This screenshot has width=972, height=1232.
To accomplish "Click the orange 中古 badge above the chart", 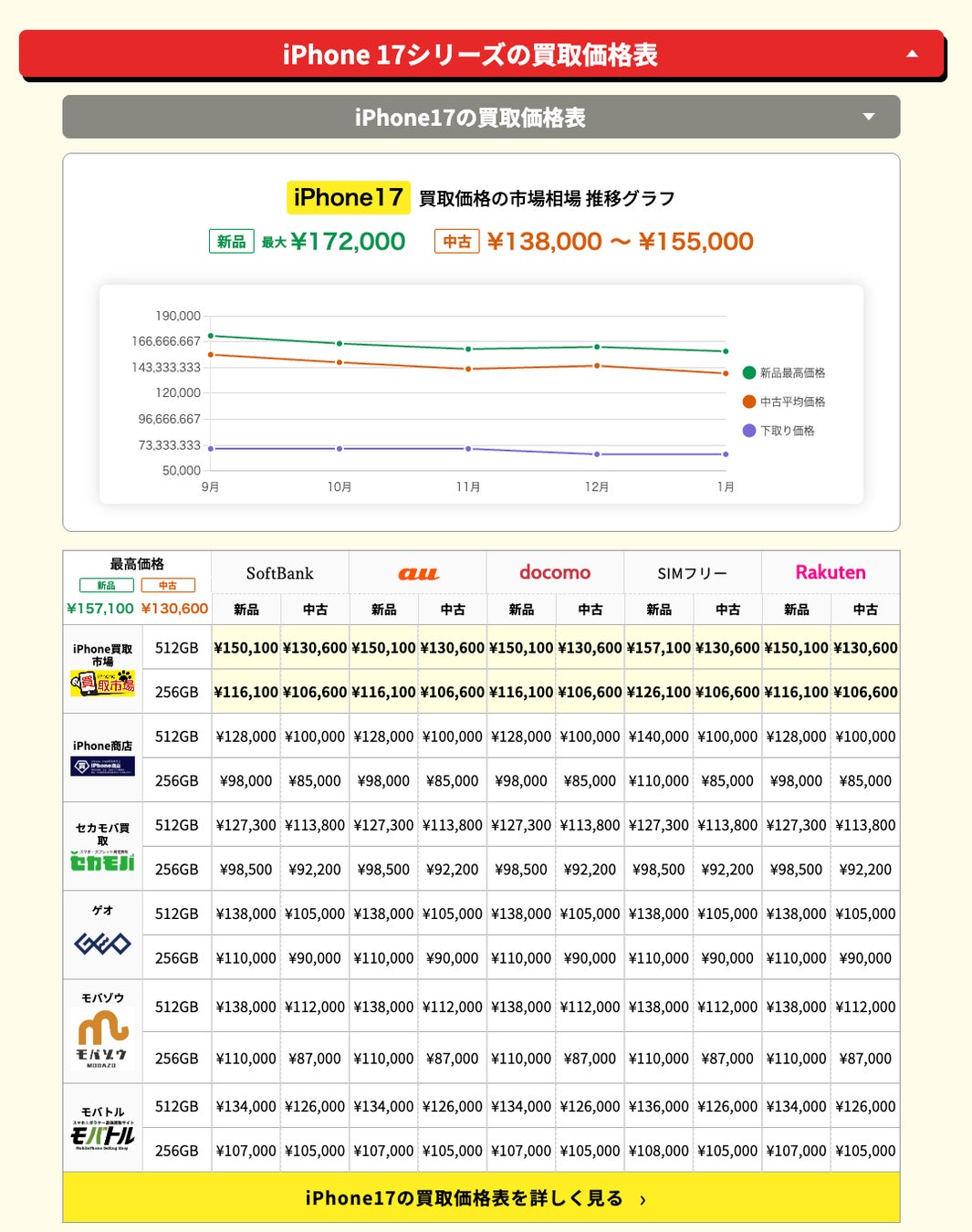I will coord(457,241).
